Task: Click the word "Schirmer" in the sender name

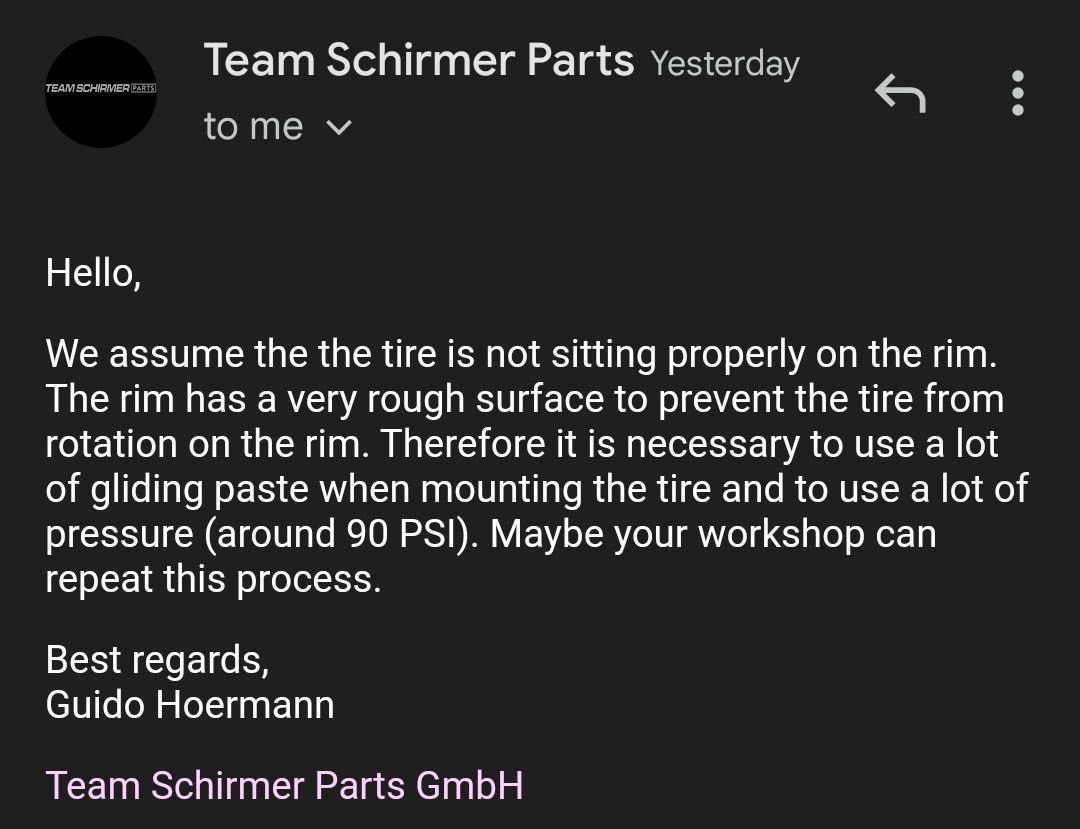Action: (x=420, y=60)
